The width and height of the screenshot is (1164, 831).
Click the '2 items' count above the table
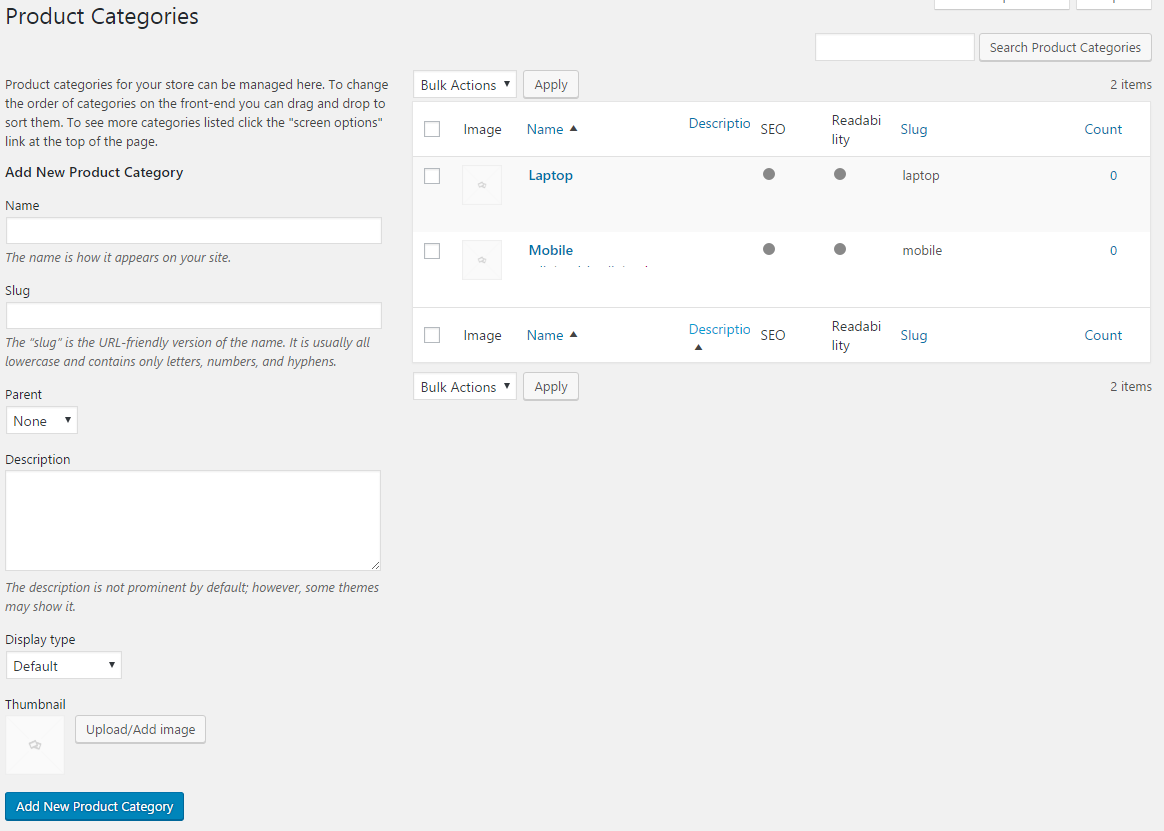tap(1131, 85)
